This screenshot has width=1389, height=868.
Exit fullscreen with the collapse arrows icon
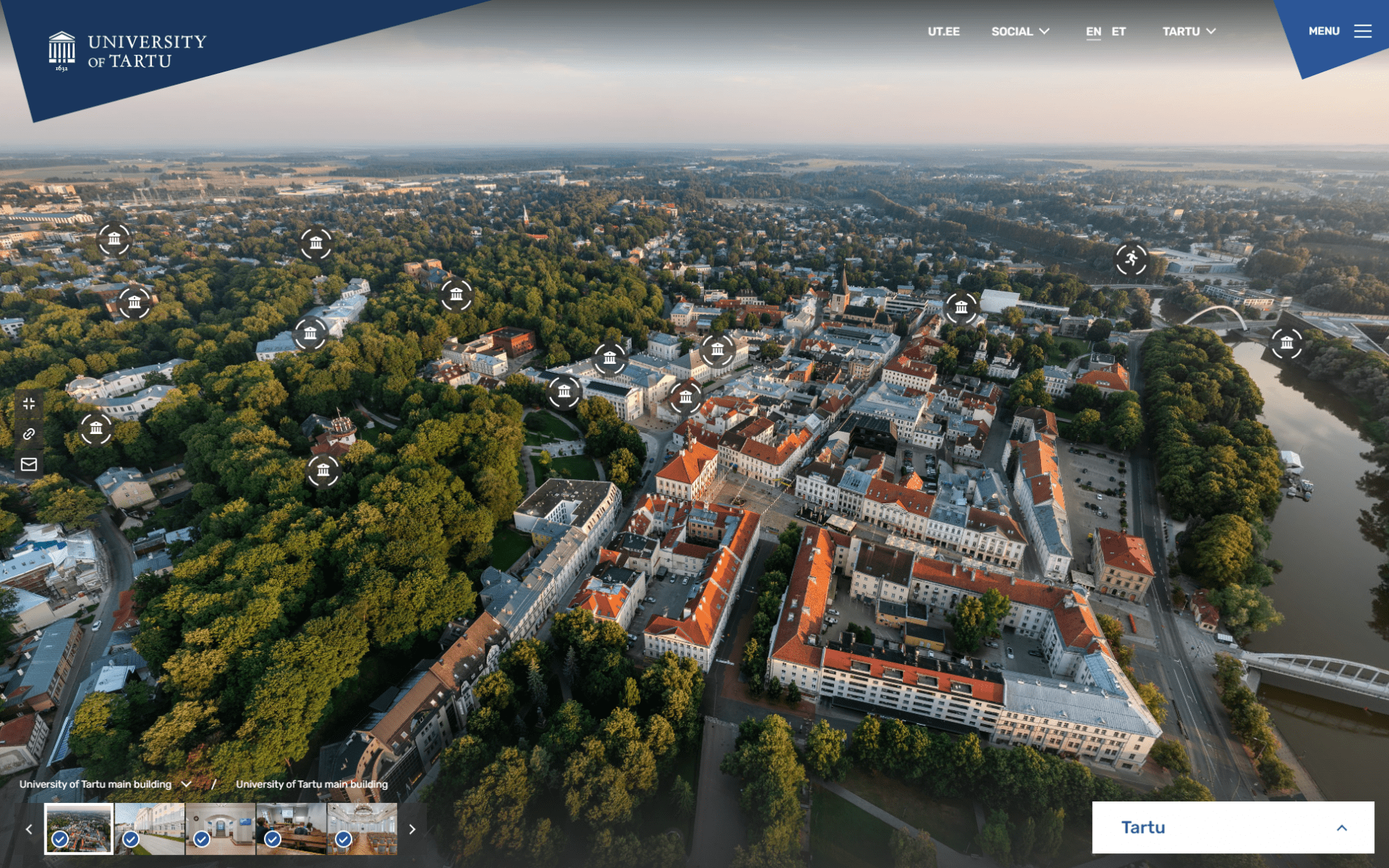[29, 403]
